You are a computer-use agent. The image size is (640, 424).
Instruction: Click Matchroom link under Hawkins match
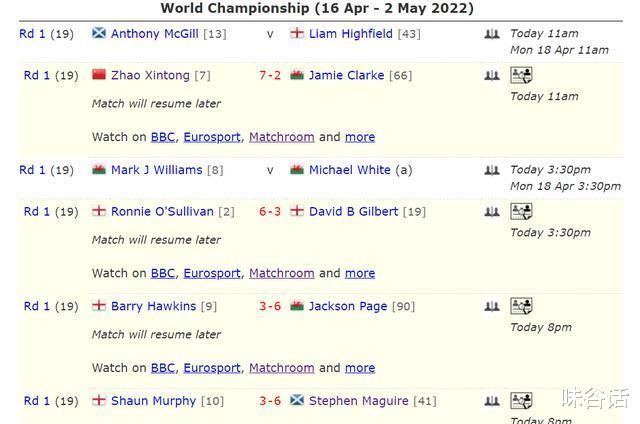tap(282, 368)
